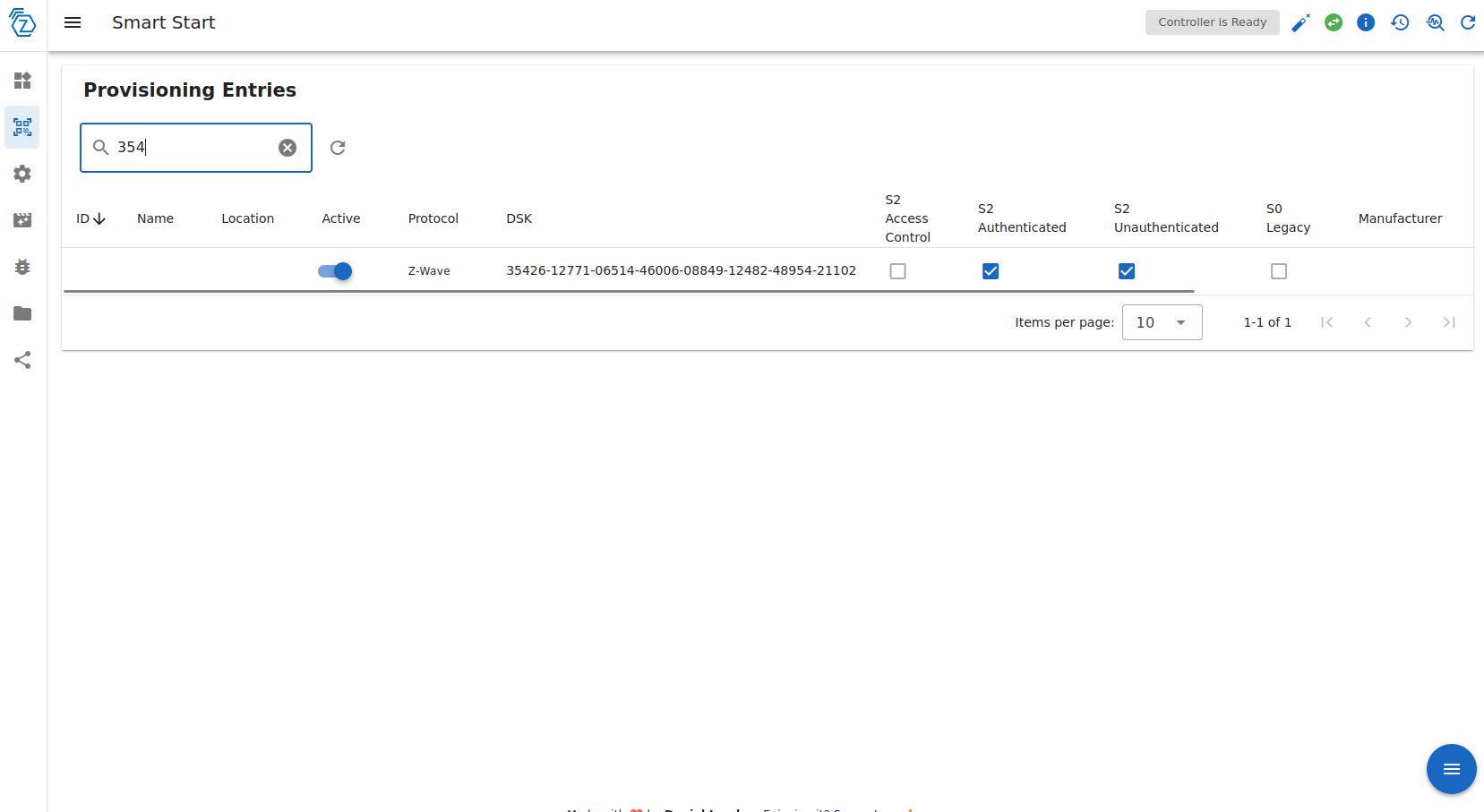
Task: Click the Manufacturer column header
Action: click(1400, 218)
